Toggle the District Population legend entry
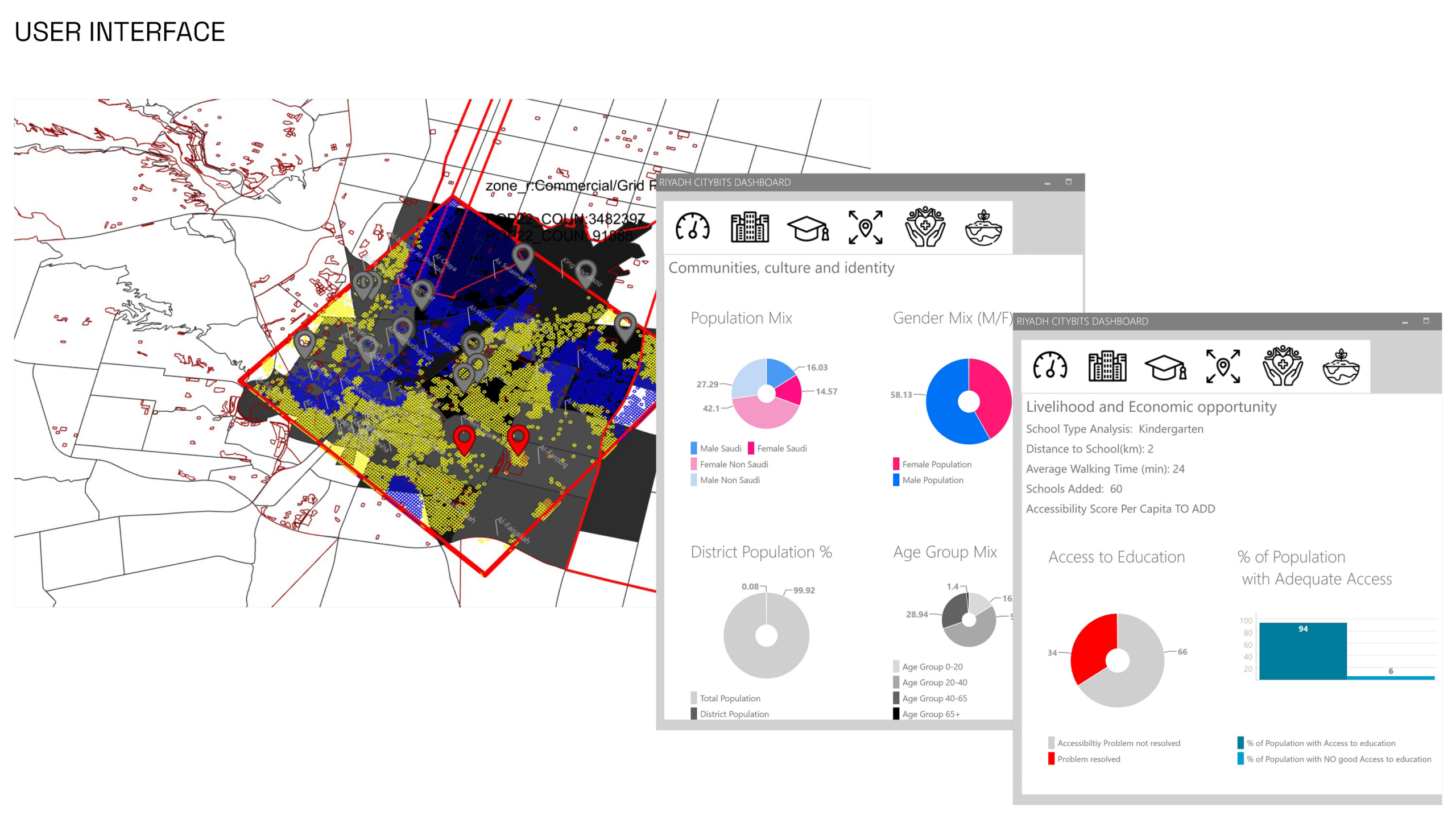This screenshot has height=819, width=1456. (x=730, y=714)
